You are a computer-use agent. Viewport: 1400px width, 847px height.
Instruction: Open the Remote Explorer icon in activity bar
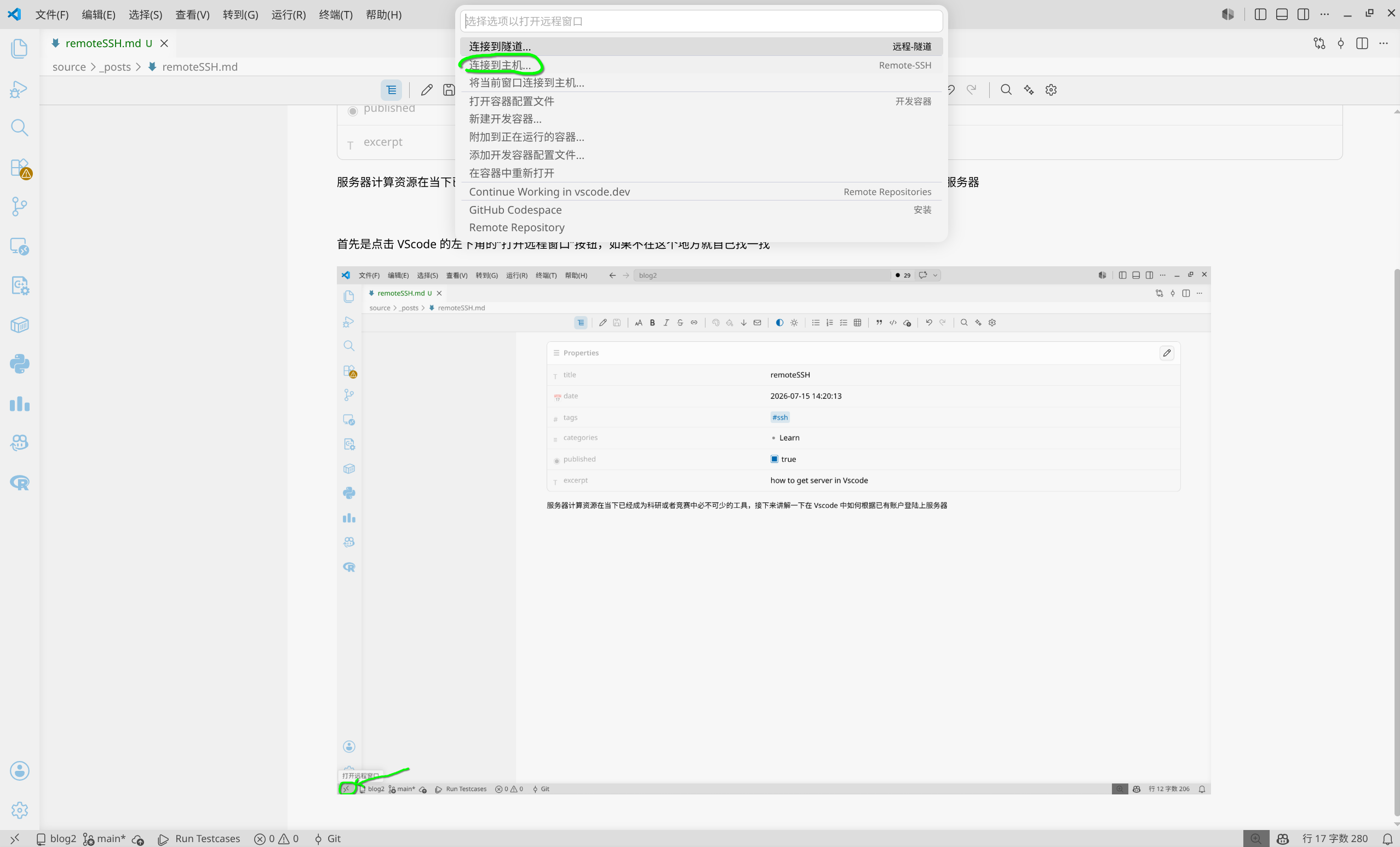point(19,246)
